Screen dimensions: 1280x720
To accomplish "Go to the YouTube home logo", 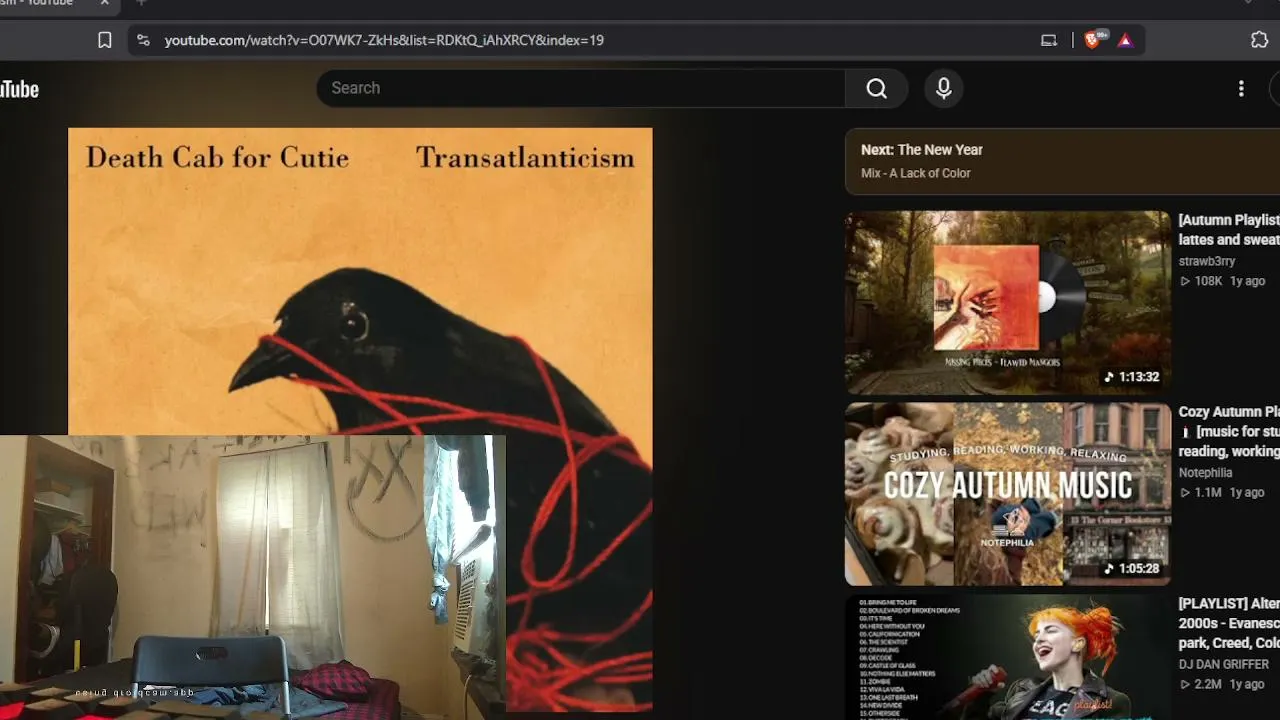I will click(x=19, y=89).
